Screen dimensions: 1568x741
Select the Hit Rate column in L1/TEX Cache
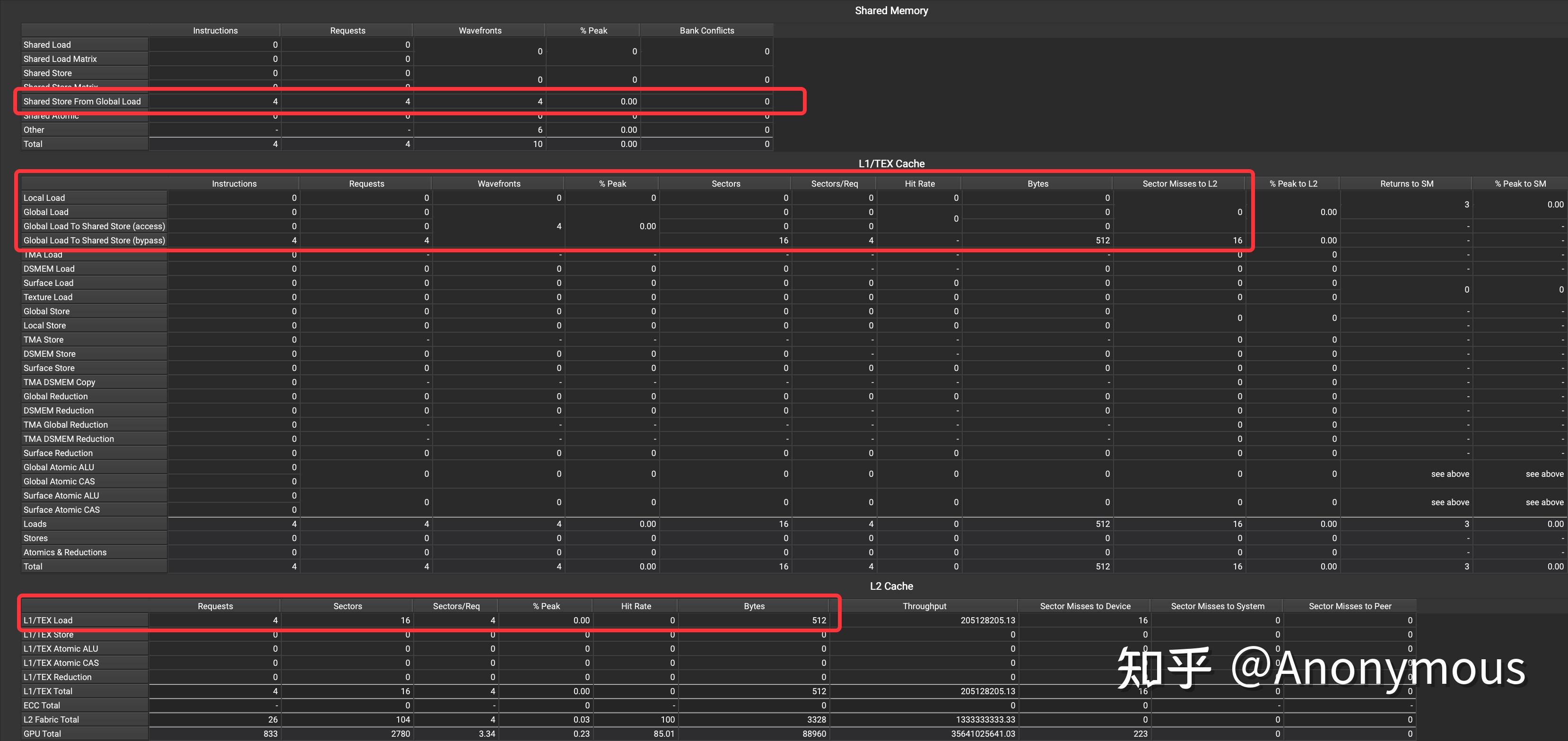coord(919,184)
